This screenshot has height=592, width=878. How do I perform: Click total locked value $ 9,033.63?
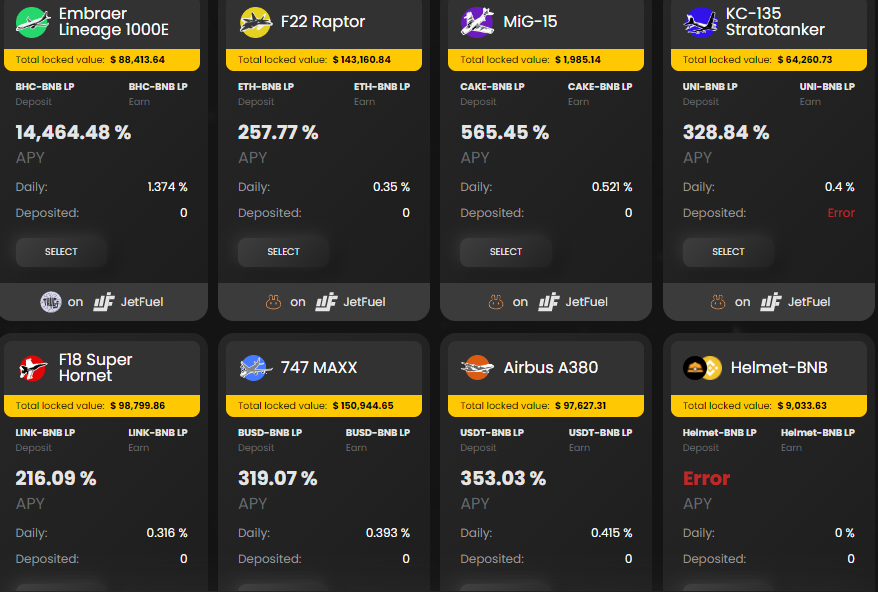click(x=802, y=406)
